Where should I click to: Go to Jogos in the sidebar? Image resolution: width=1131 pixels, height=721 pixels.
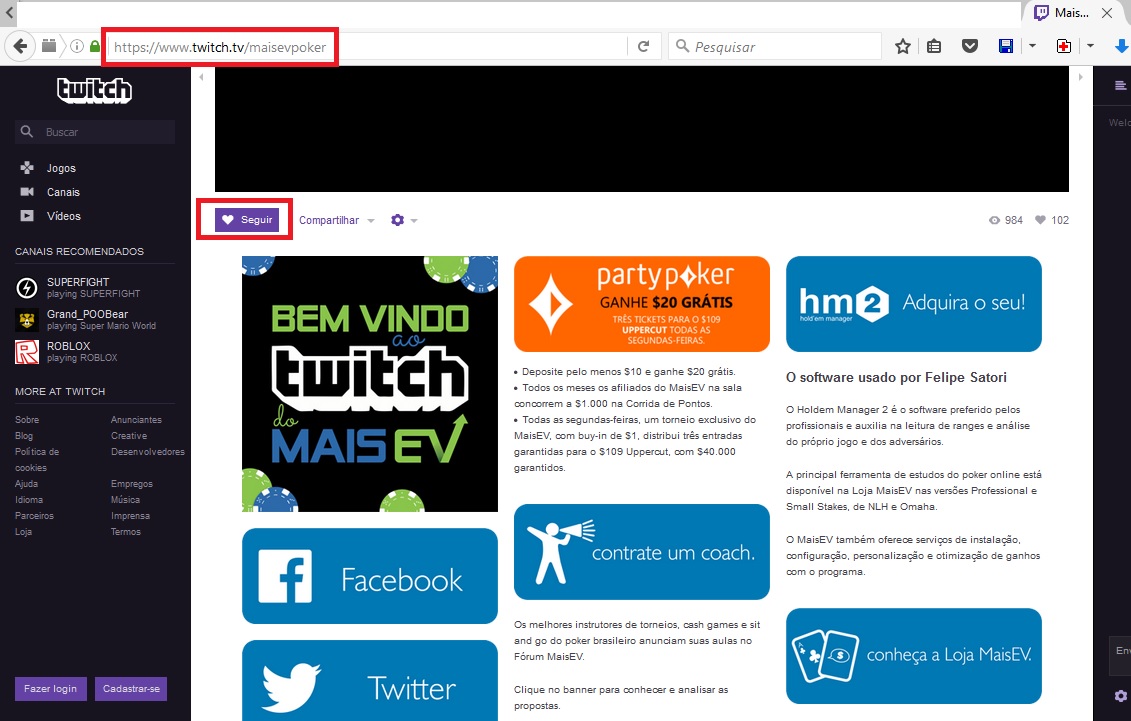point(61,168)
